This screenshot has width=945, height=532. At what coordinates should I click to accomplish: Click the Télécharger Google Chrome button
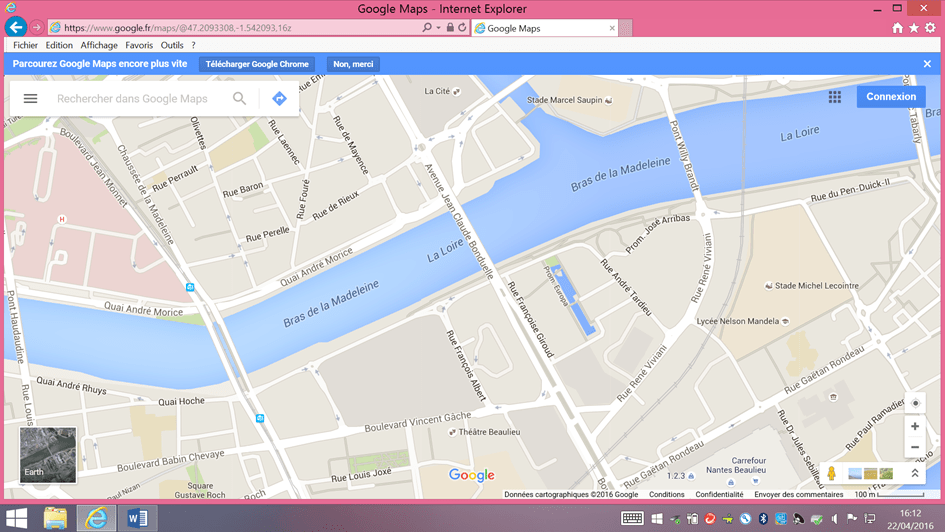[x=257, y=64]
